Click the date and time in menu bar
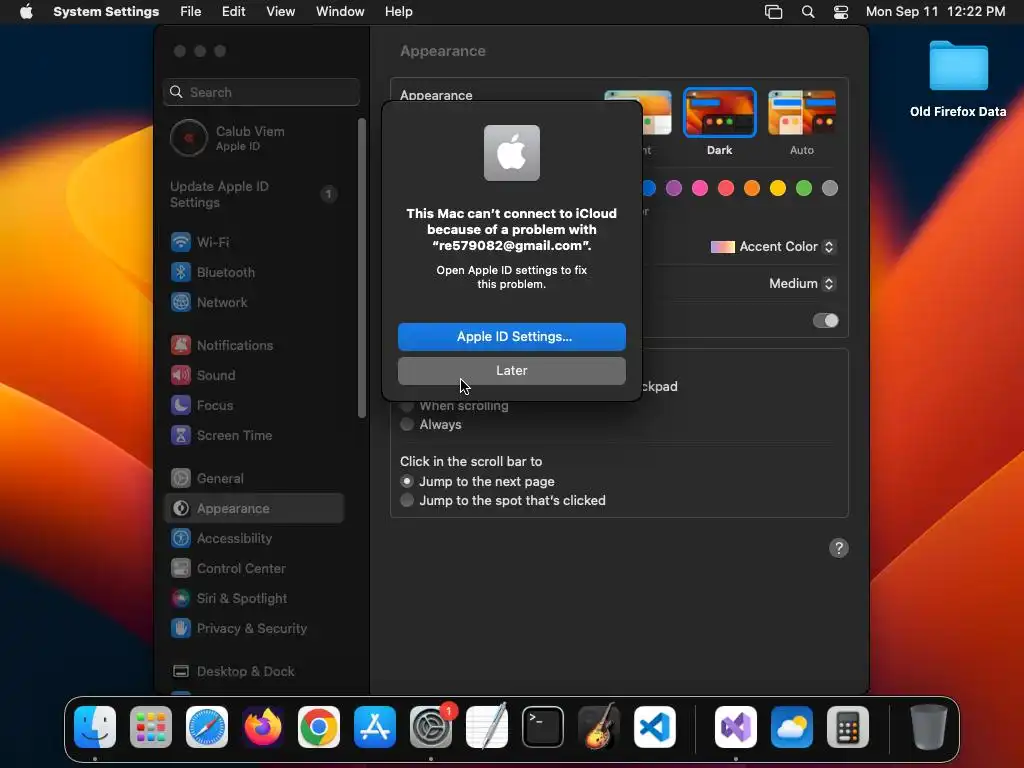The width and height of the screenshot is (1024, 768). pos(935,12)
